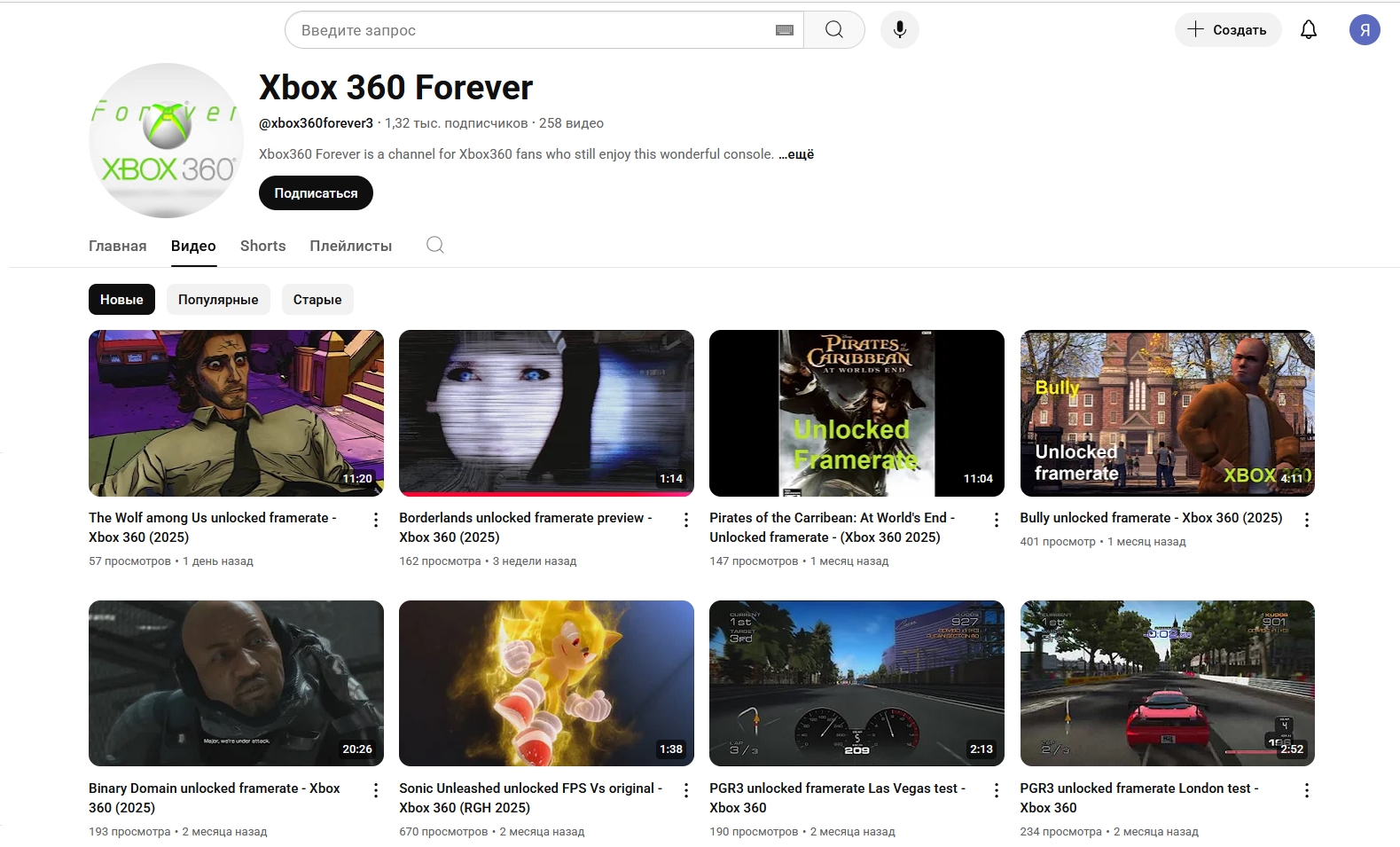Click the @xbox360forever3 channel handle

[316, 123]
